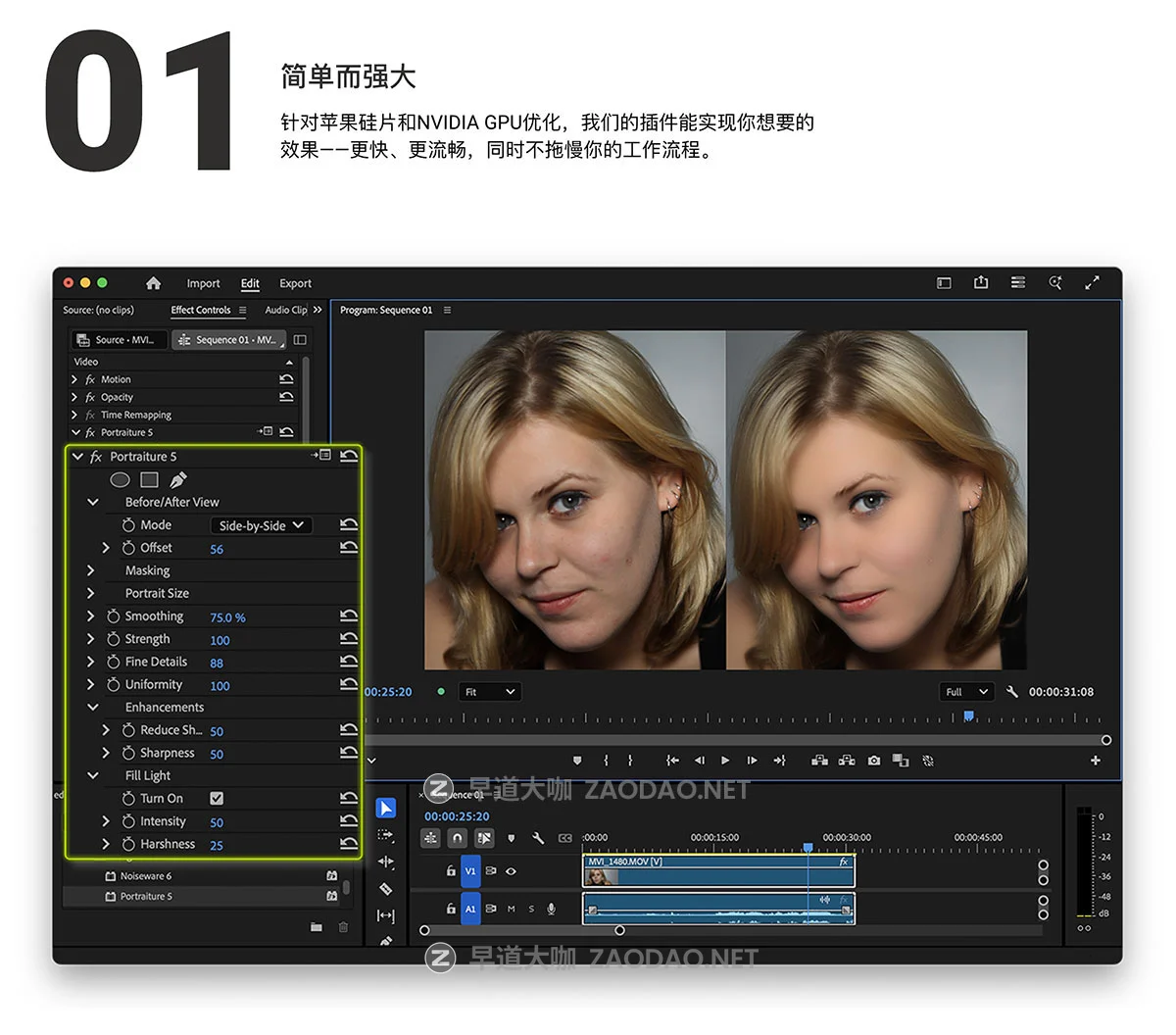Open the Fit zoom level dropdown
This screenshot has height=1035, width=1176.
(x=490, y=692)
